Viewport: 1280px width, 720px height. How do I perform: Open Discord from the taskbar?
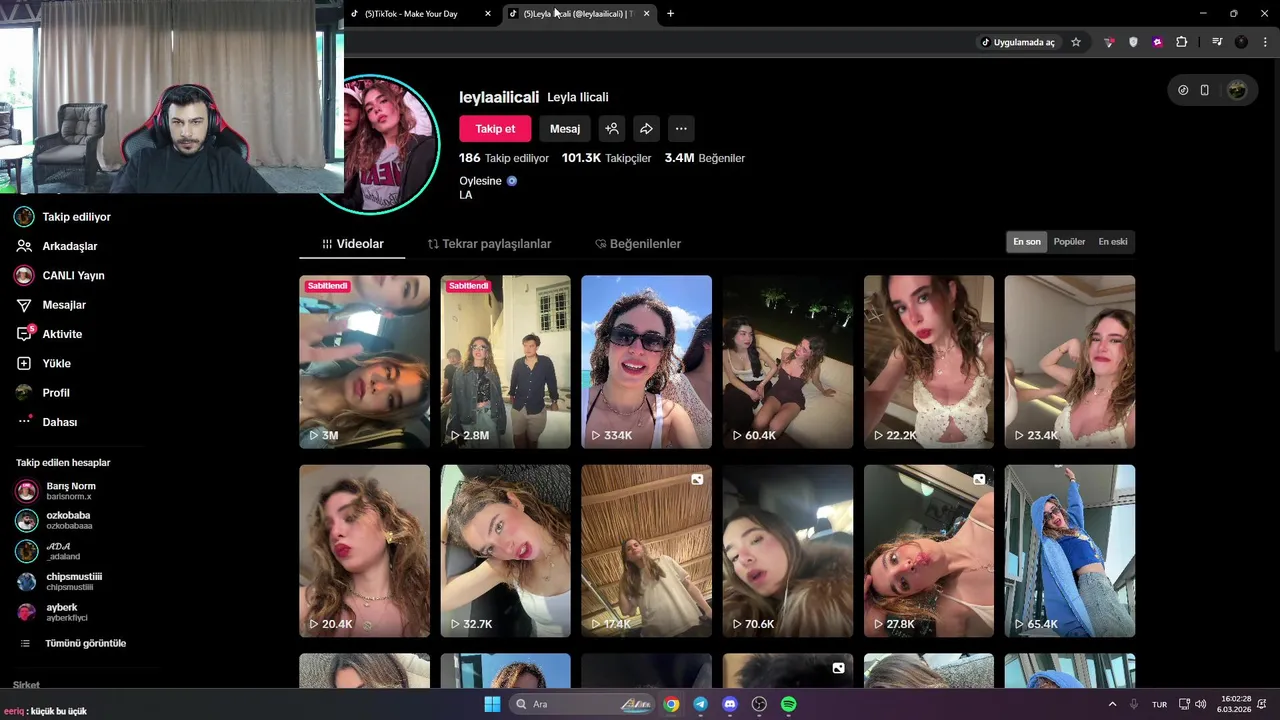coord(730,704)
